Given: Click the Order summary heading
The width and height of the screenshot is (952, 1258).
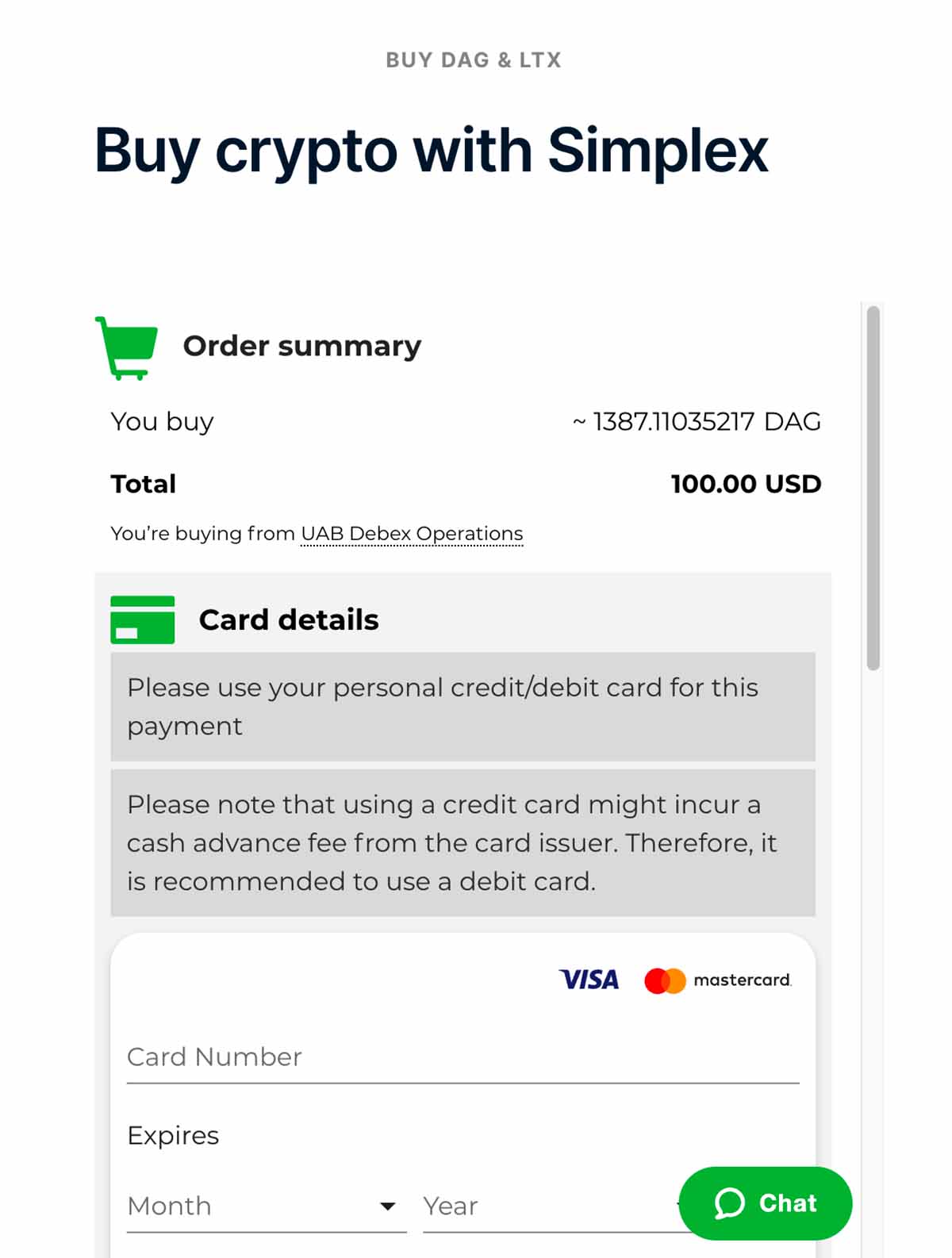Looking at the screenshot, I should point(302,346).
